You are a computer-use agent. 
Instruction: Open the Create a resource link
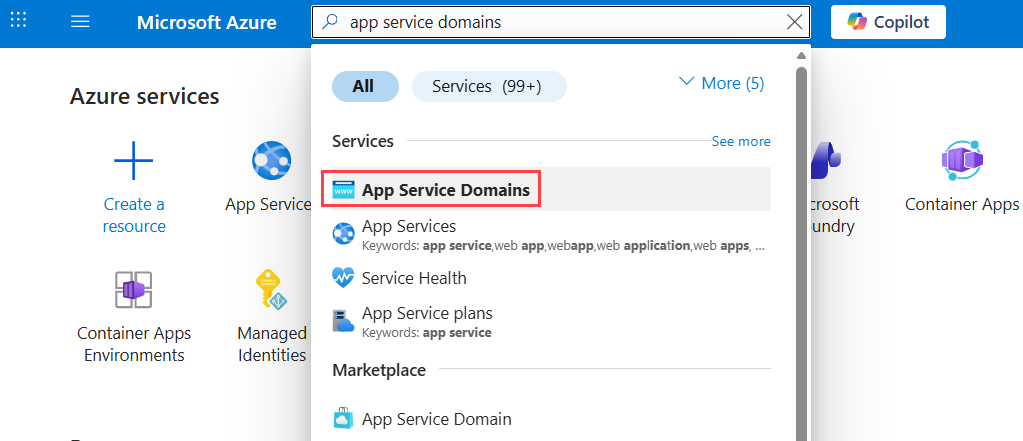click(134, 215)
